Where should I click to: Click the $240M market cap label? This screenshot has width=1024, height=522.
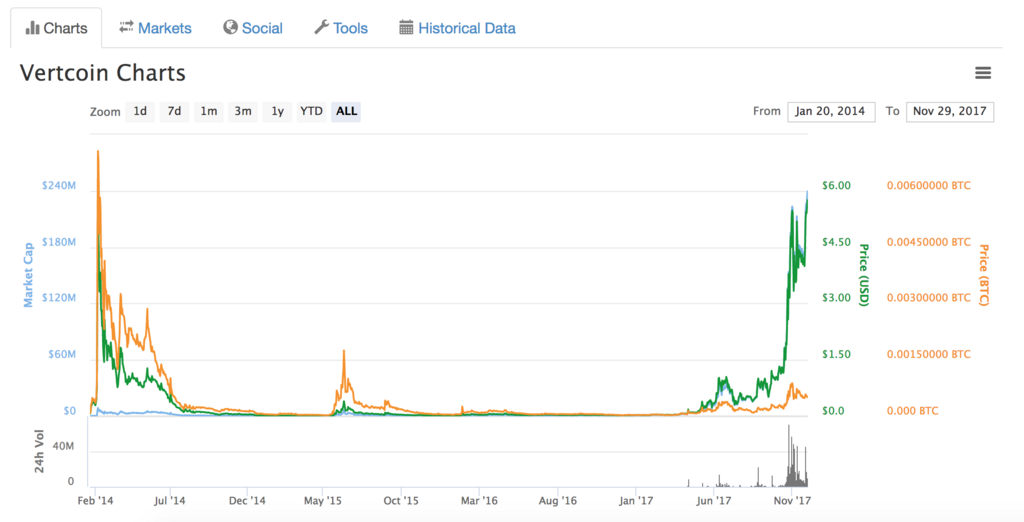pyautogui.click(x=59, y=186)
